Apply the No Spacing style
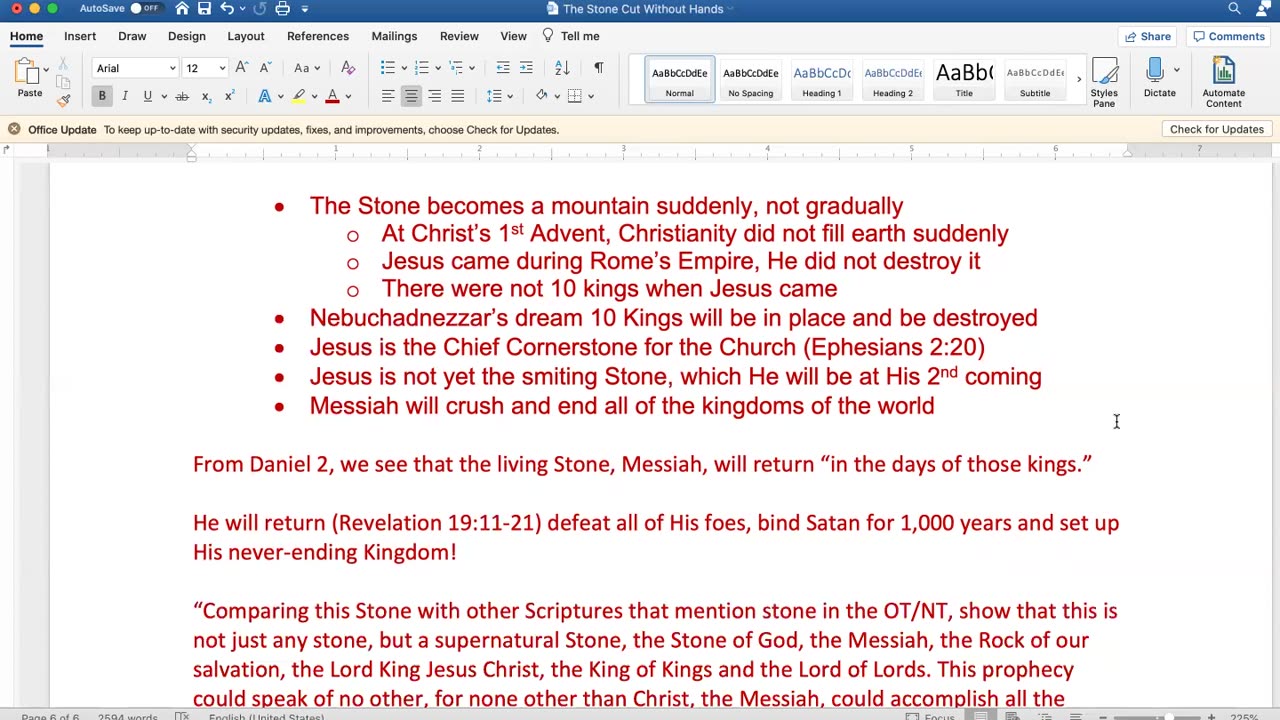This screenshot has height=720, width=1280. click(x=751, y=79)
